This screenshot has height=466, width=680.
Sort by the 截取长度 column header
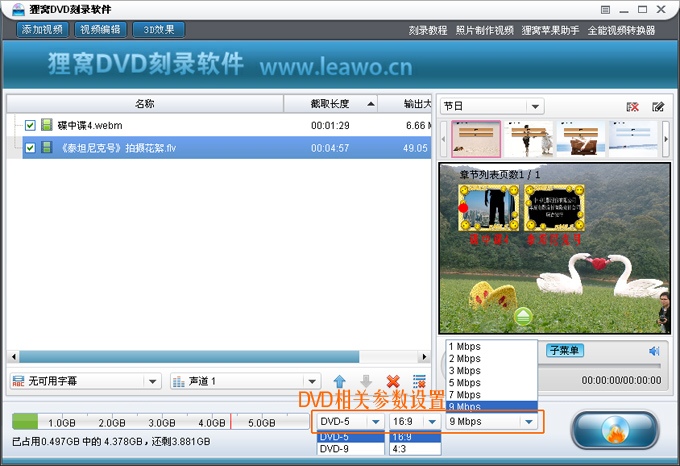tap(330, 104)
